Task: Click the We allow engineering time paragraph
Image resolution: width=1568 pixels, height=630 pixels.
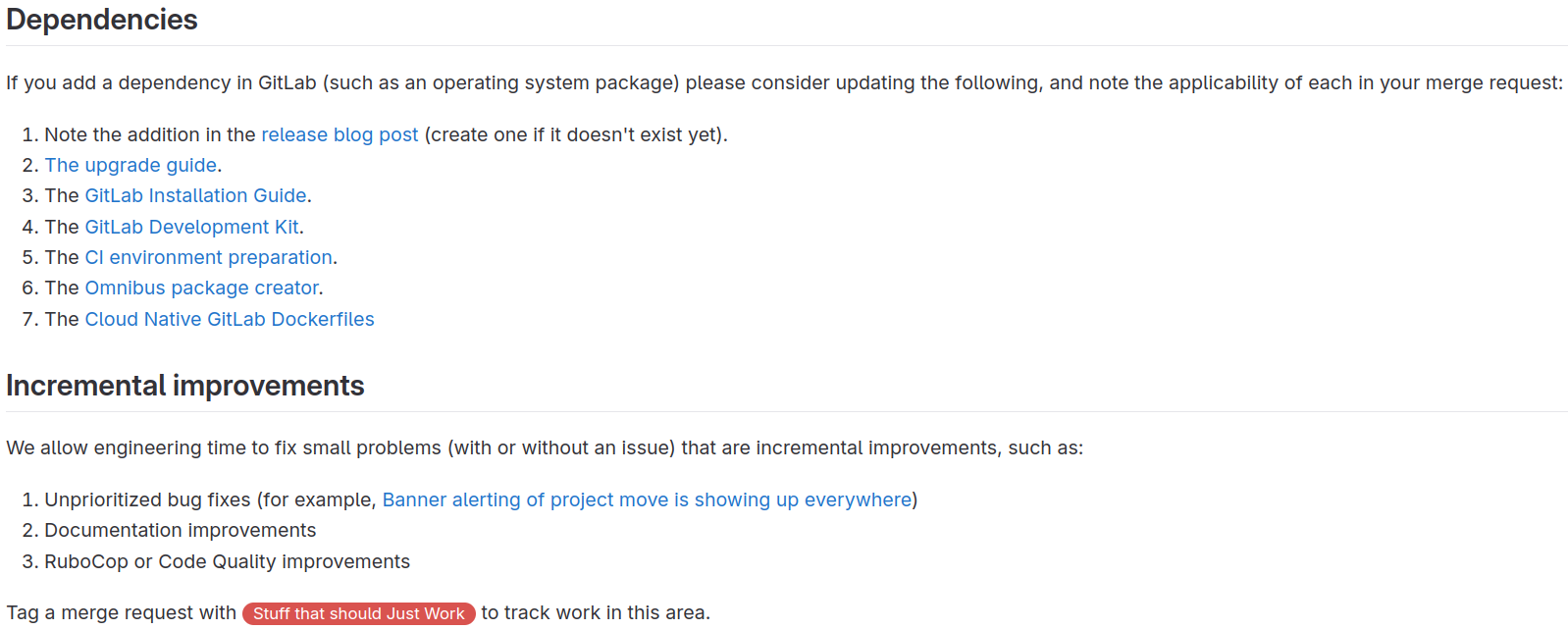Action: point(545,447)
